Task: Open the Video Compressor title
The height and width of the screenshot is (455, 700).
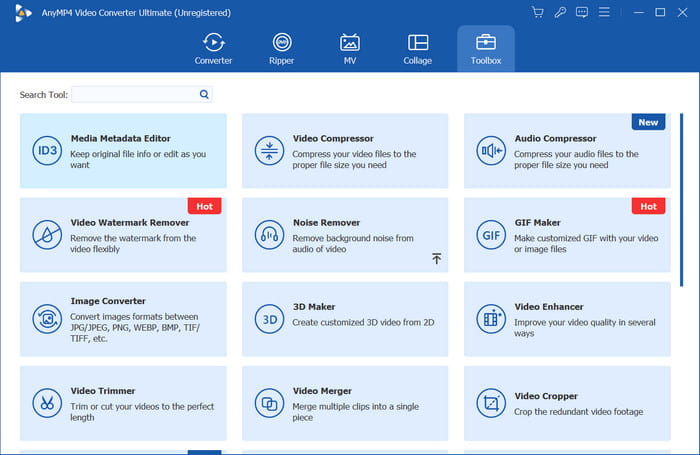Action: click(x=333, y=138)
